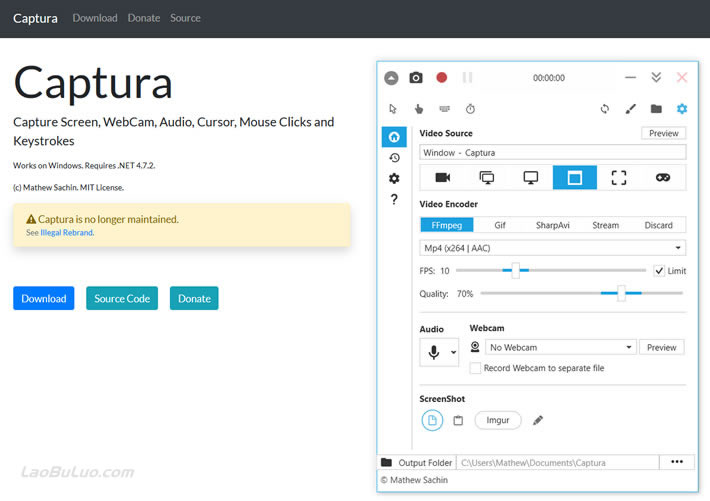Click Download in the top navbar

pyautogui.click(x=95, y=18)
